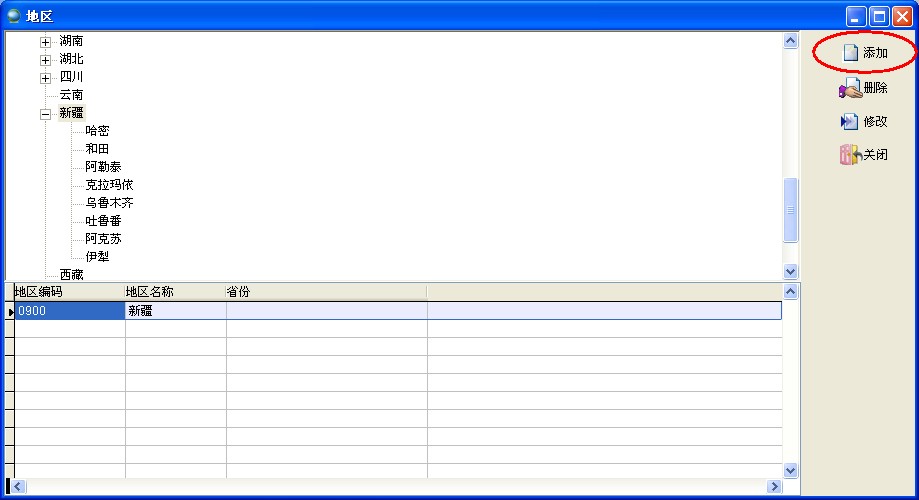Viewport: 919px width, 500px height.
Task: Click the 添加 (Add) button icon
Action: 851,53
